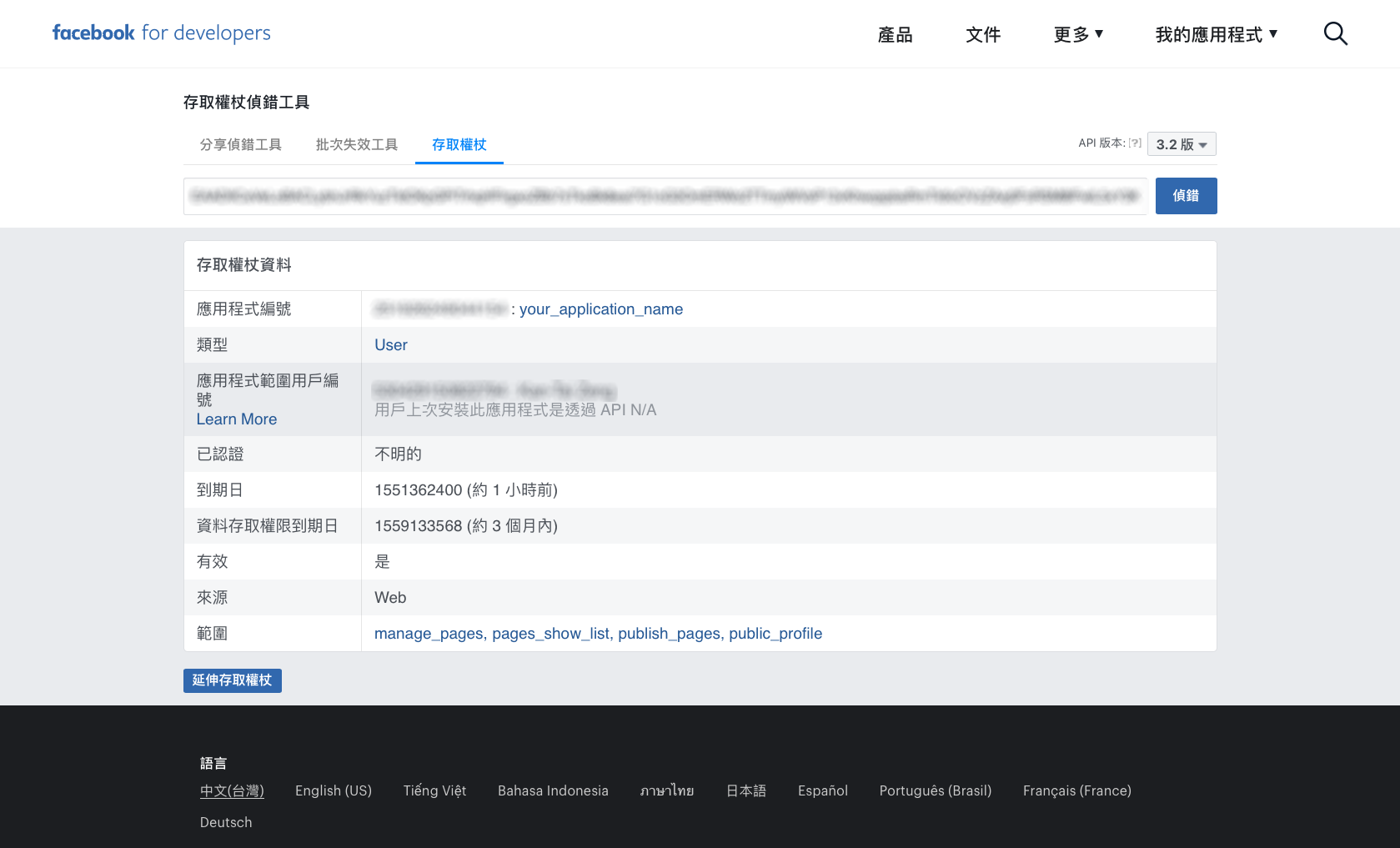Select 中文(台灣) language
This screenshot has width=1400, height=848.
(232, 790)
